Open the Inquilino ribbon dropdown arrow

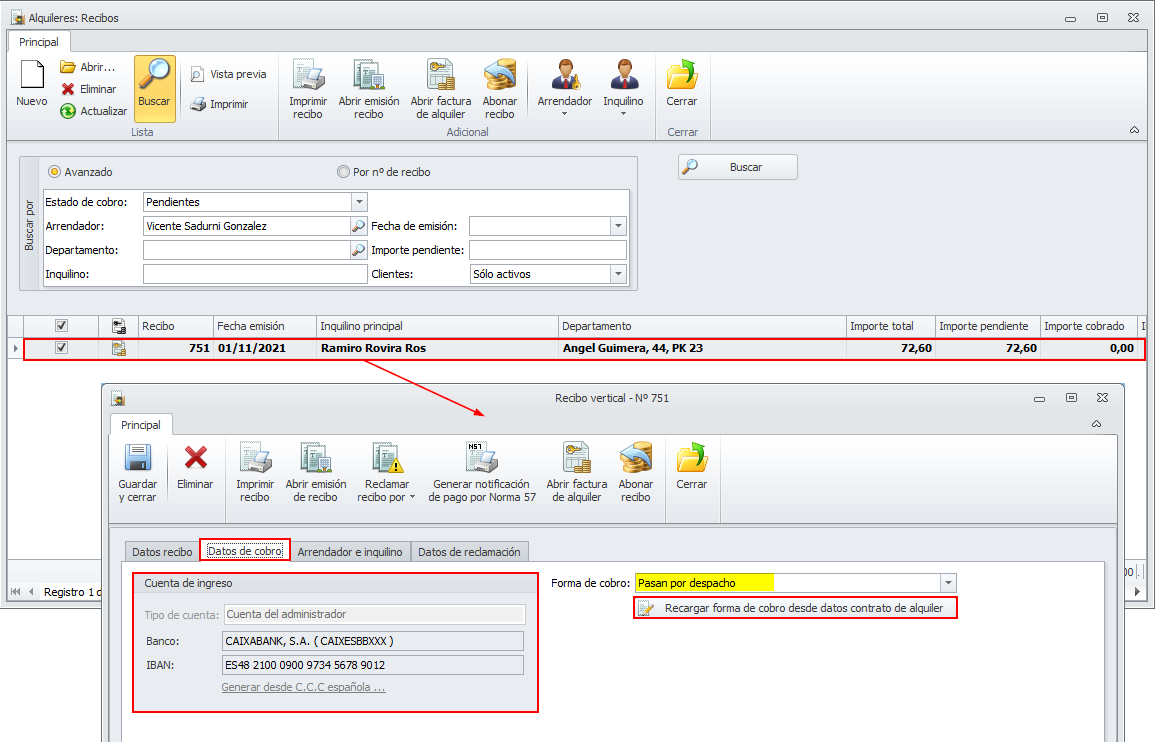click(x=624, y=114)
